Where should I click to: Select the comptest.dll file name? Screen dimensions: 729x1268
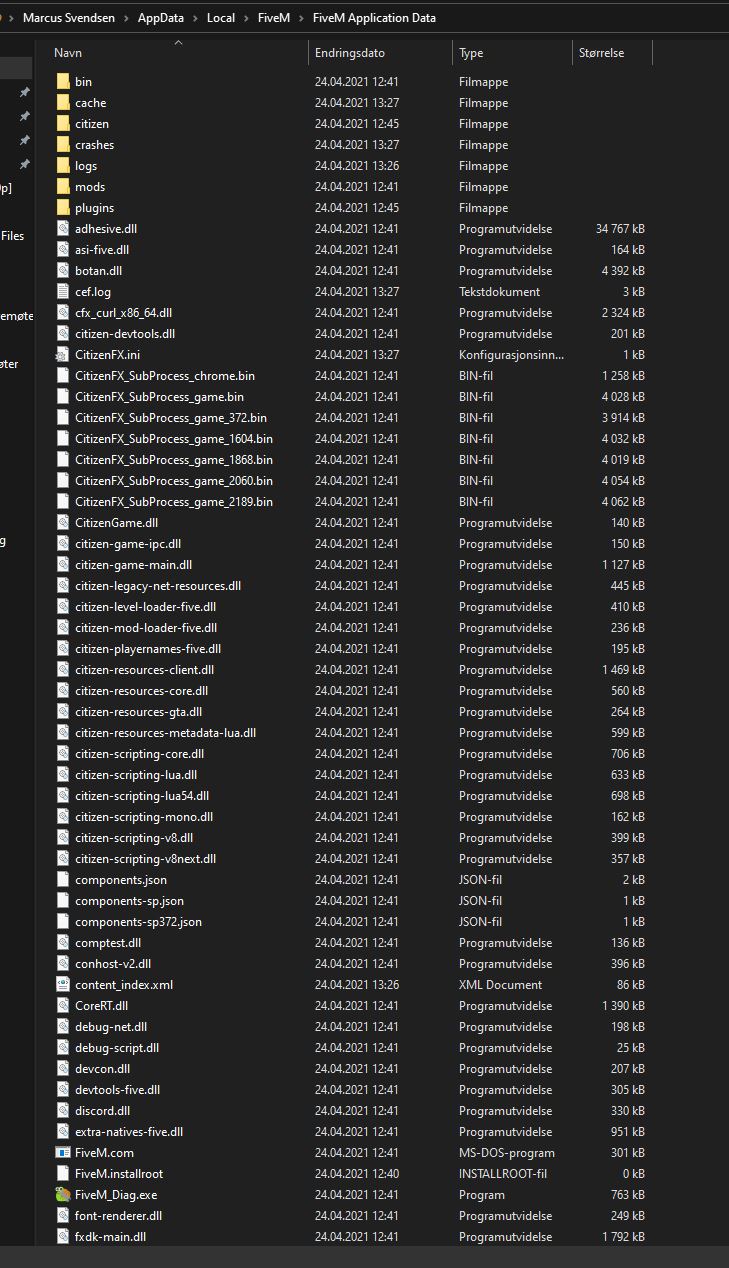[x=108, y=943]
